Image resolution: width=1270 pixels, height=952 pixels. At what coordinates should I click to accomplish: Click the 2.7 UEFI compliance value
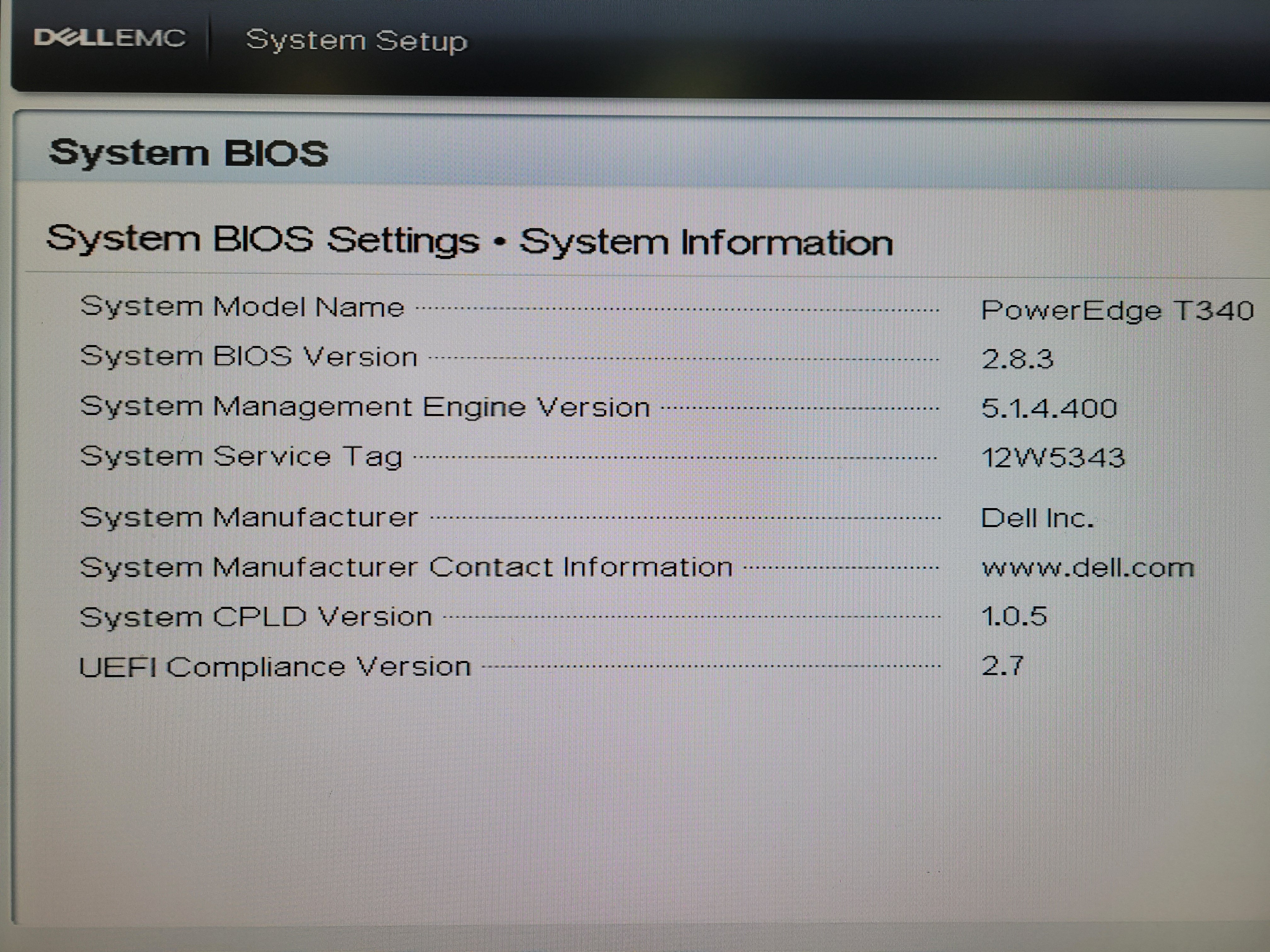tap(1003, 666)
